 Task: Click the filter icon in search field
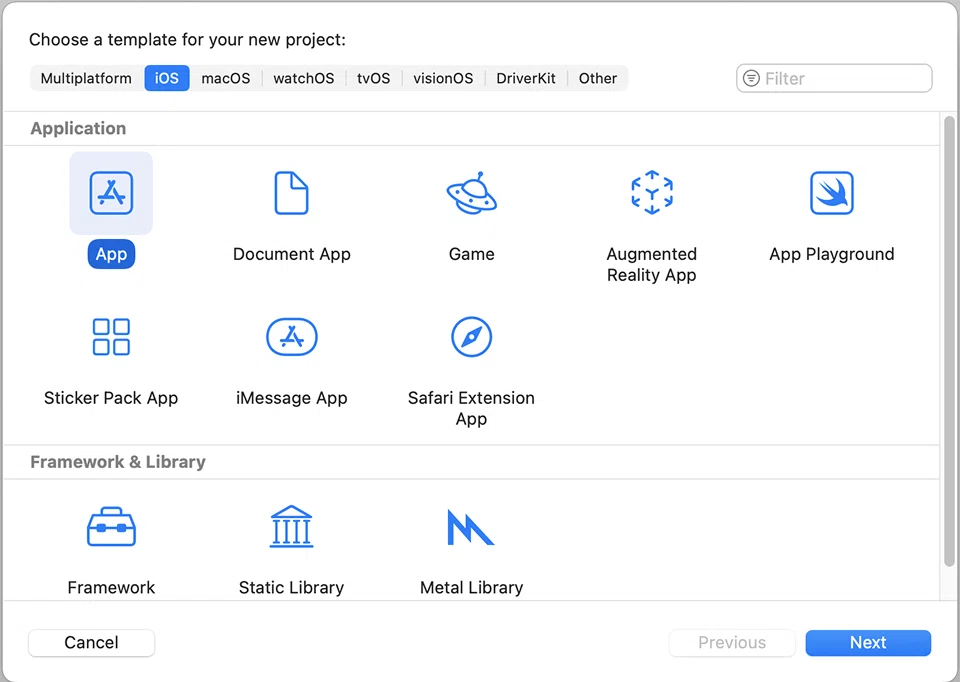pos(751,78)
